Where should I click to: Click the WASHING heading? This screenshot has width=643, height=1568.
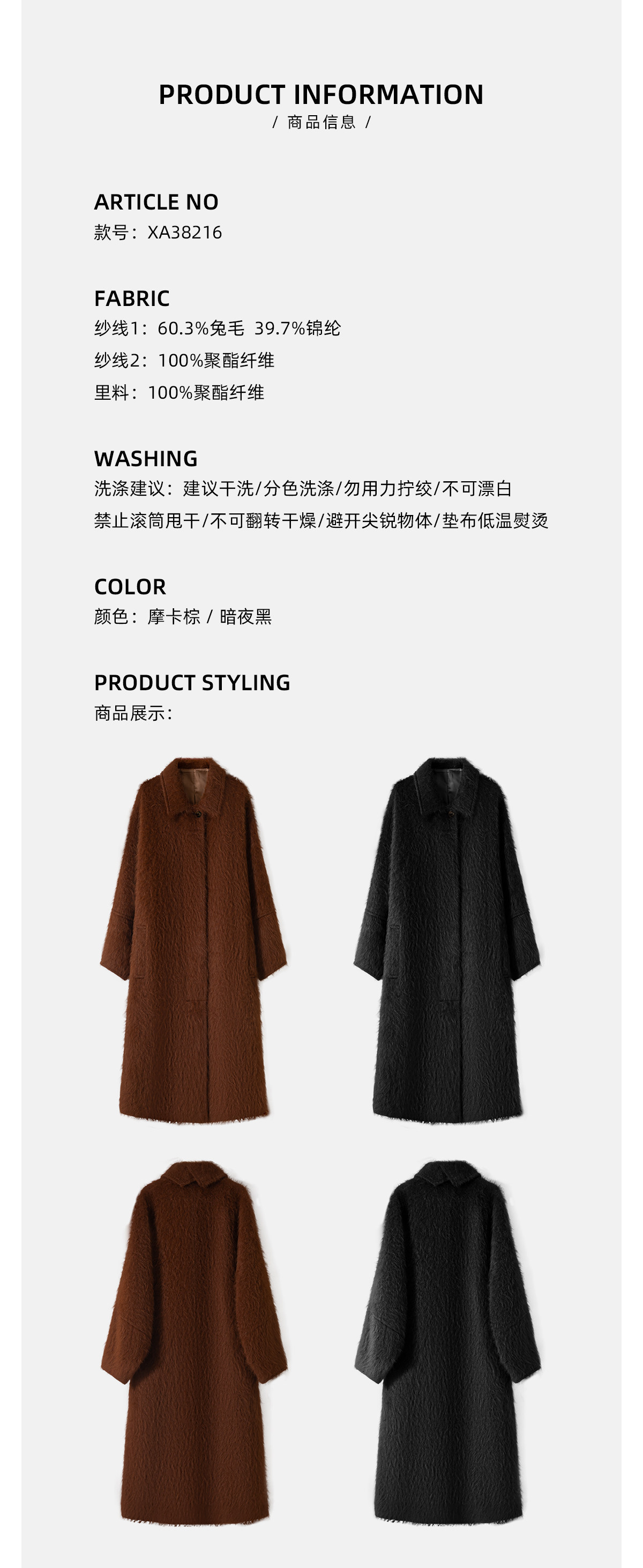(x=146, y=458)
